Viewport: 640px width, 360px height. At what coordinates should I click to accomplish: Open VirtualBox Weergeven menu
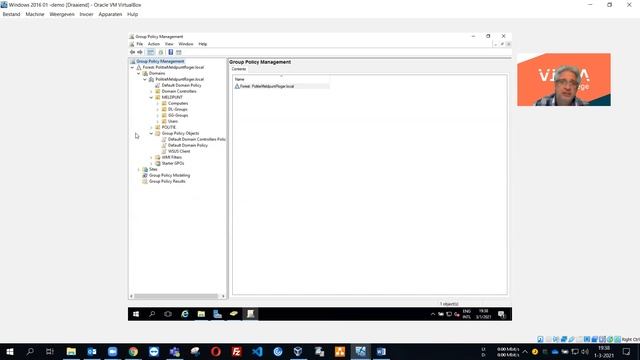(62, 14)
